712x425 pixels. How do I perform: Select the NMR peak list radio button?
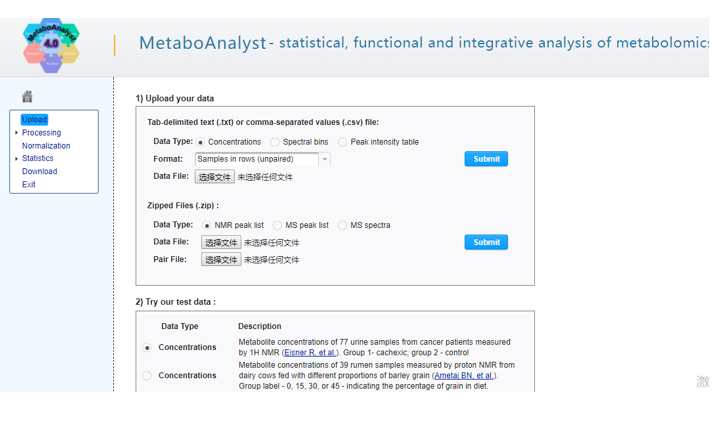pos(207,225)
